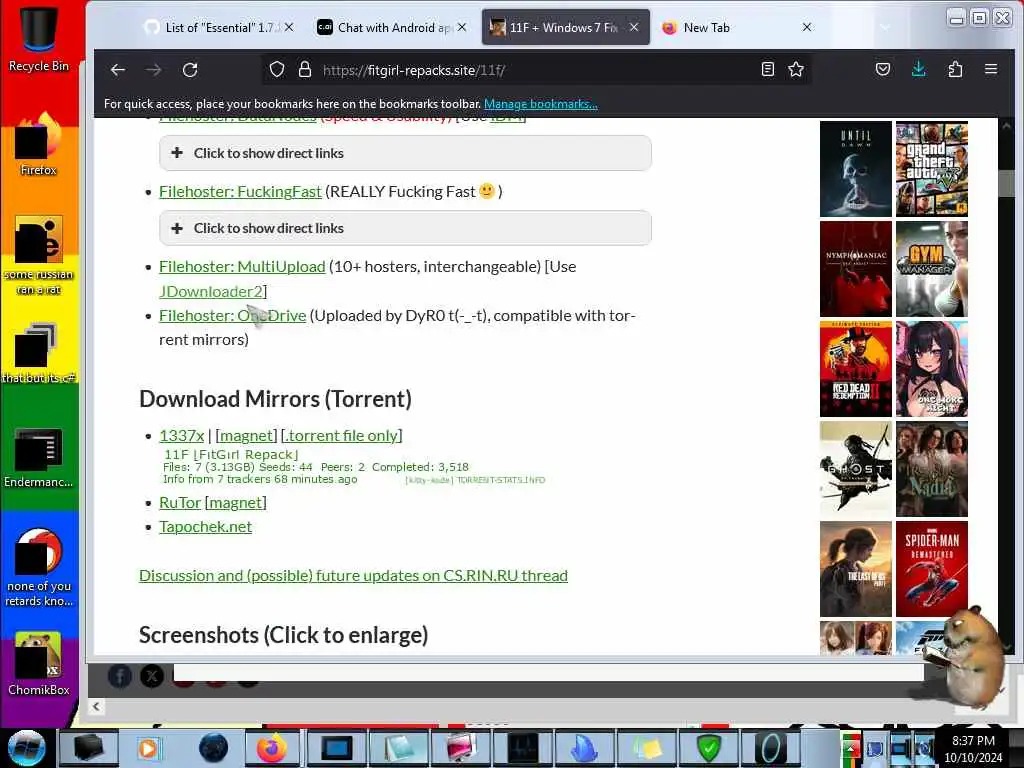Close the New Tab tab
This screenshot has height=768, width=1024.
click(x=807, y=27)
